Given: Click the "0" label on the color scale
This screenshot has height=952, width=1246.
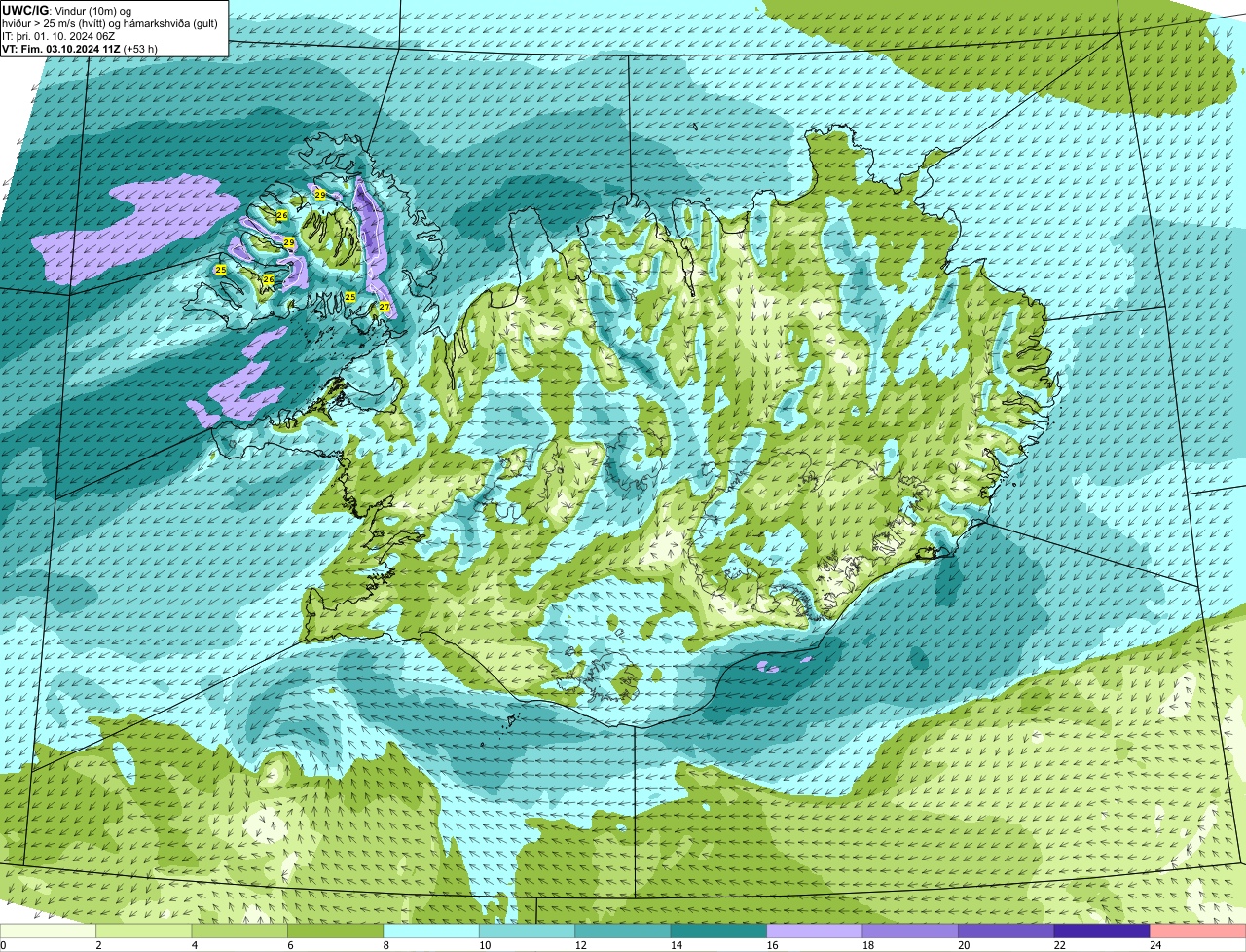Looking at the screenshot, I should (3, 945).
